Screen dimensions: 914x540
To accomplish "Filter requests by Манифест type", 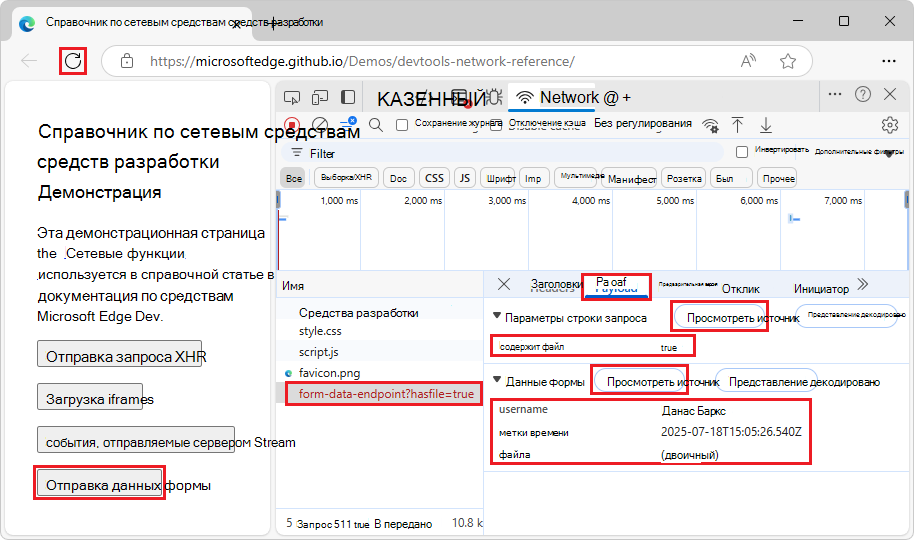I will pos(631,179).
